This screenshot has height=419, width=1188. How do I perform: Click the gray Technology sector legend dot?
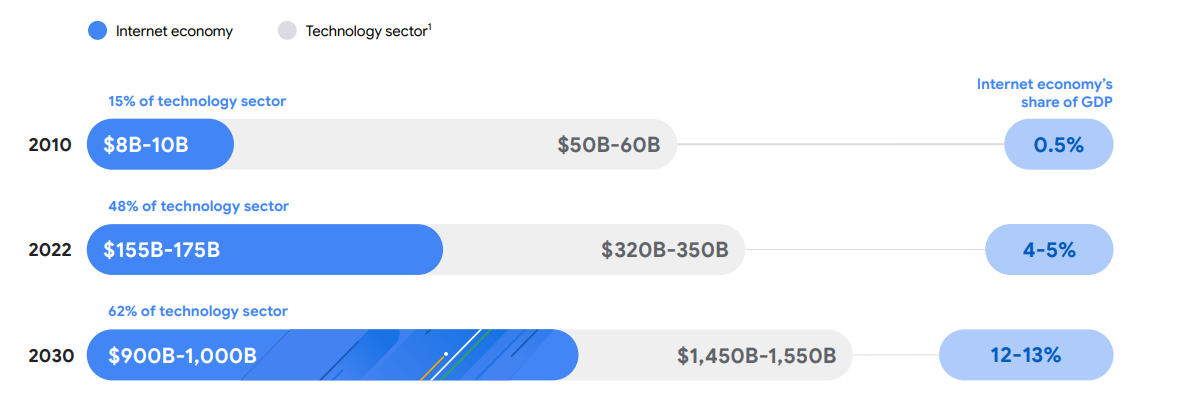pos(287,31)
